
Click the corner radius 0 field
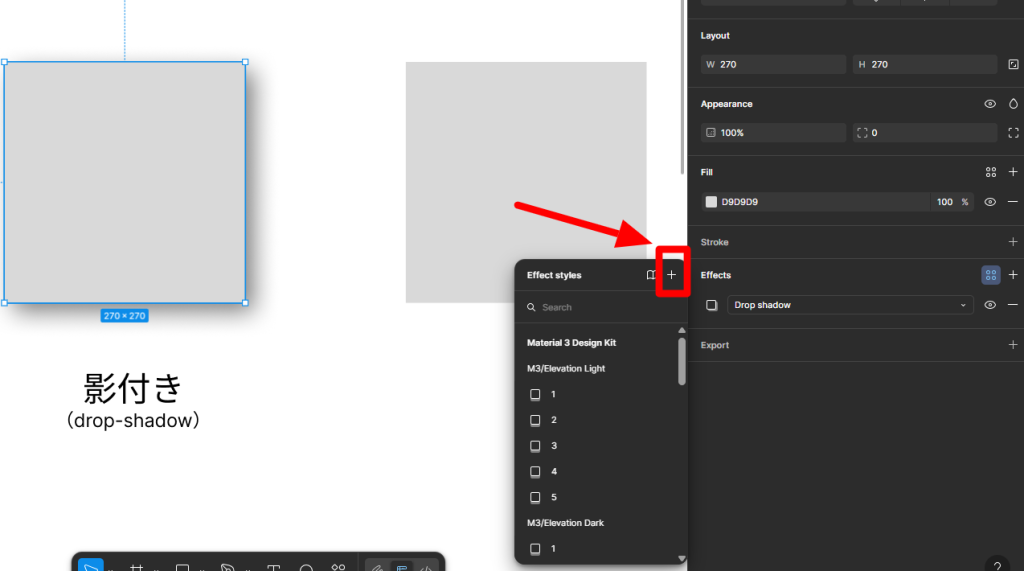(x=925, y=133)
